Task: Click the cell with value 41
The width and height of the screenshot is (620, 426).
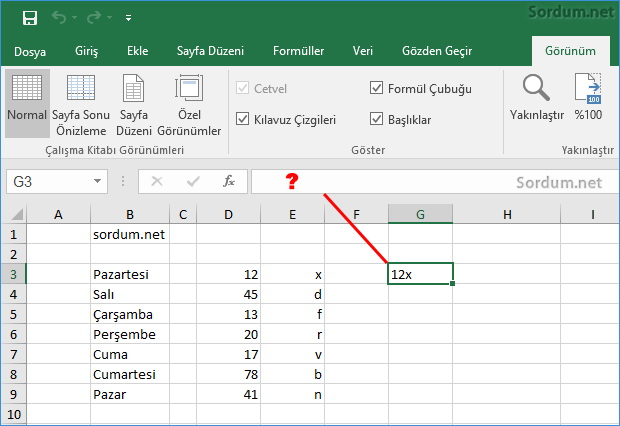Action: tap(229, 394)
